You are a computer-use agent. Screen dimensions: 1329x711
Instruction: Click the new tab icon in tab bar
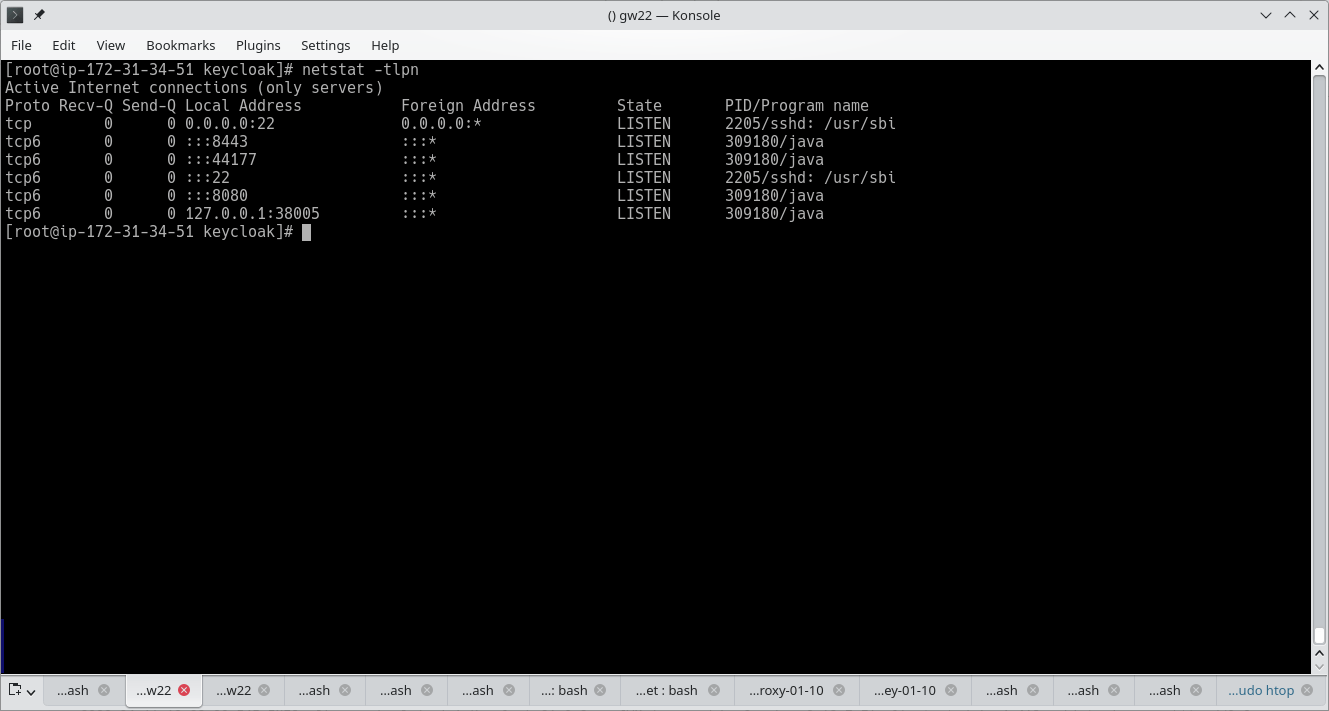15,690
